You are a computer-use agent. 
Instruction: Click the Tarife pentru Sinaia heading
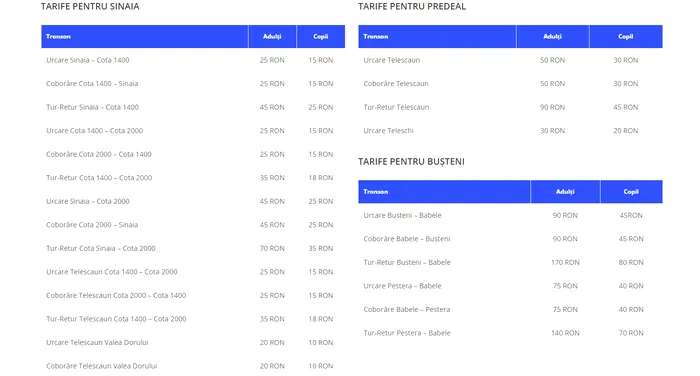tap(90, 7)
